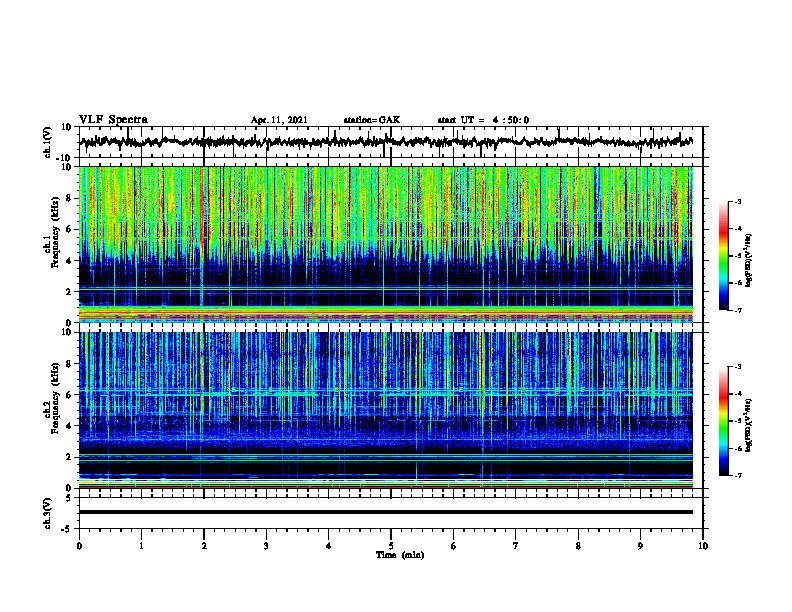Click the "3" tick on Time axis
Viewport: 792px width, 612px height.
pos(266,546)
